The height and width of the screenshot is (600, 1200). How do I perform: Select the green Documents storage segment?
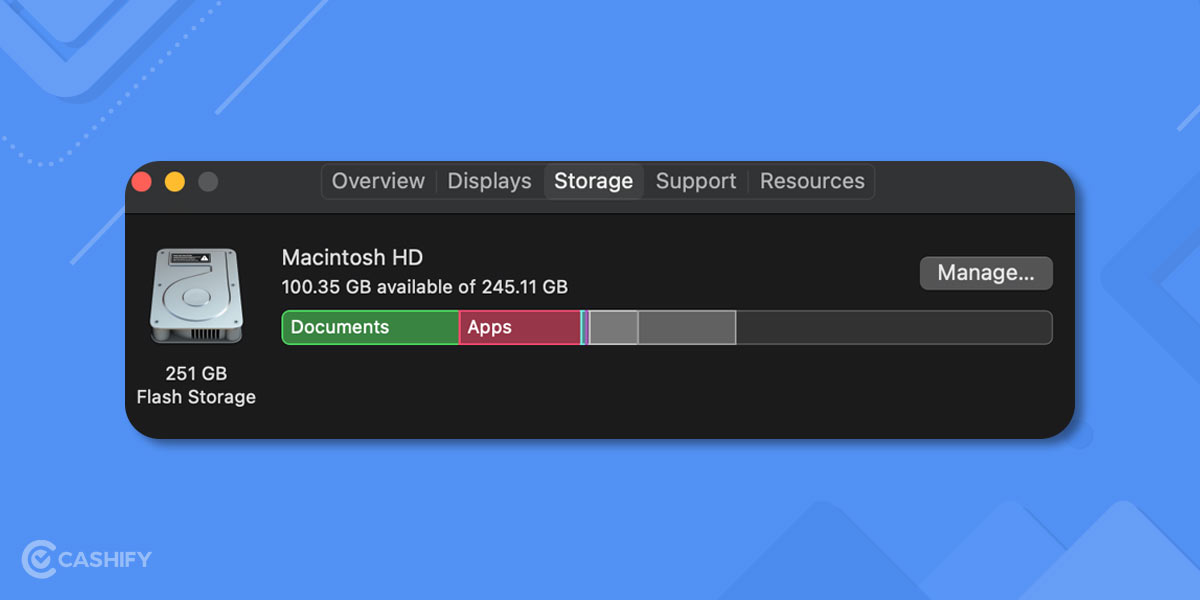[368, 327]
